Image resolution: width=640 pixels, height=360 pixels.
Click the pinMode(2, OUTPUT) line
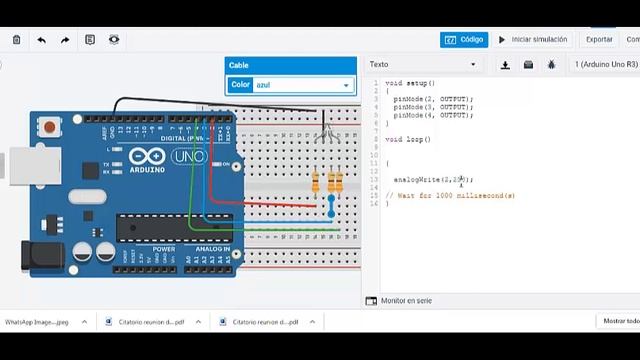click(433, 99)
